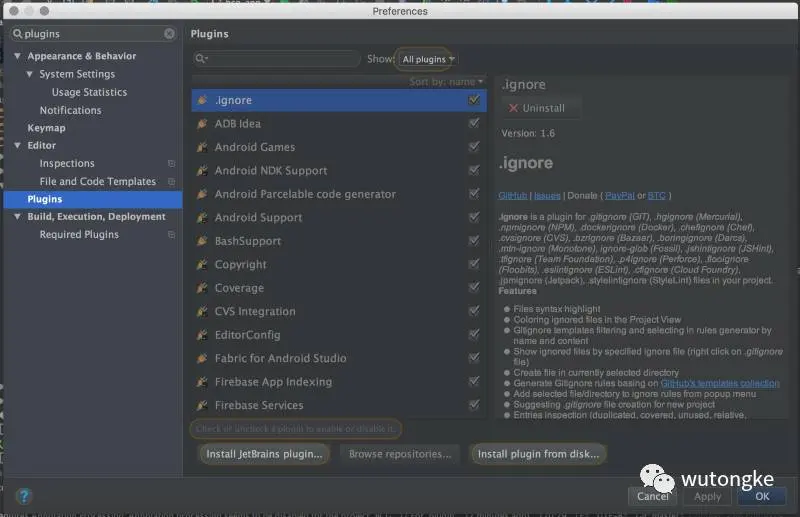Focus the plugin list filter field
800x517 pixels.
click(277, 59)
